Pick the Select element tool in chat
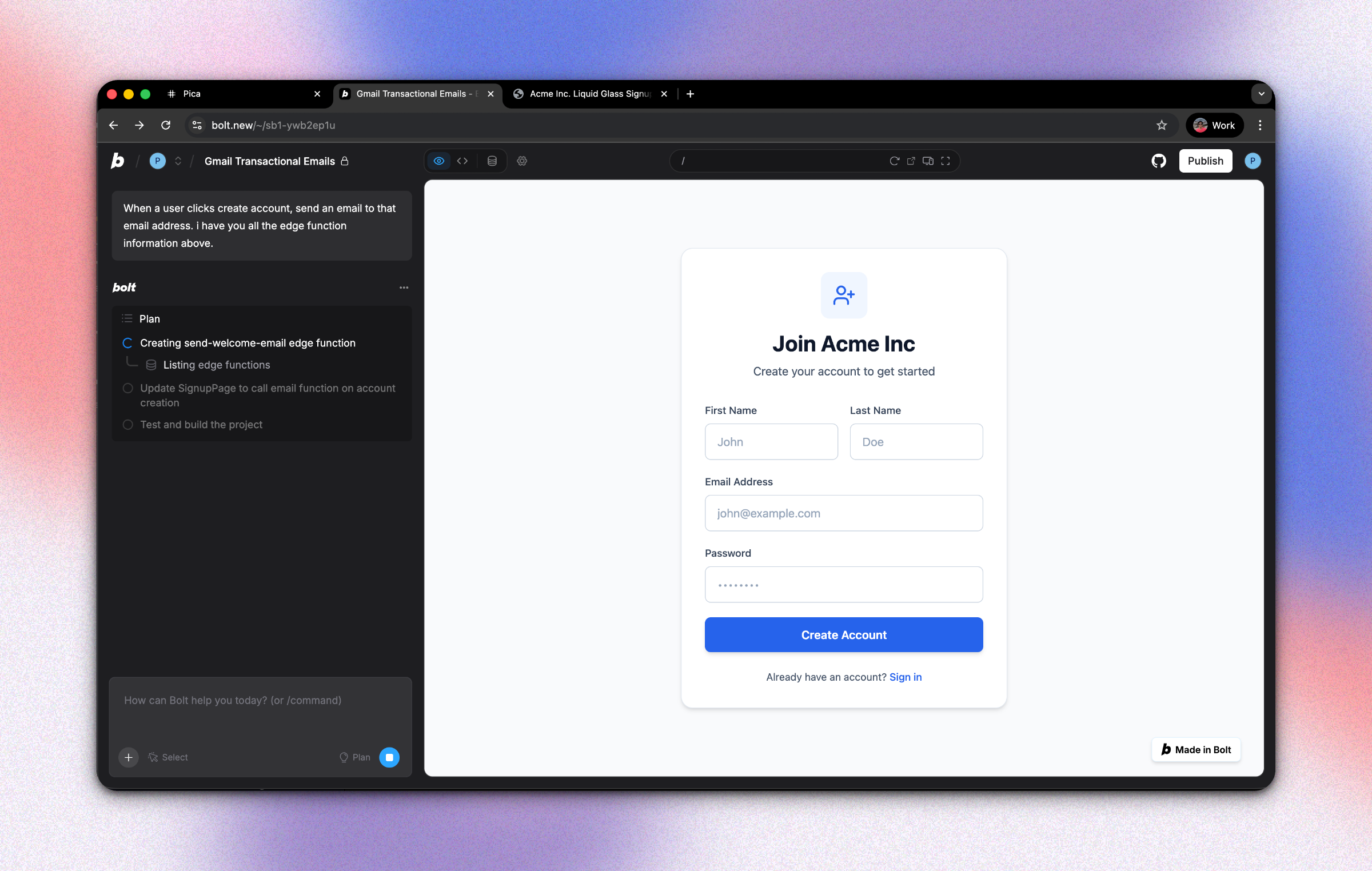 tap(168, 757)
